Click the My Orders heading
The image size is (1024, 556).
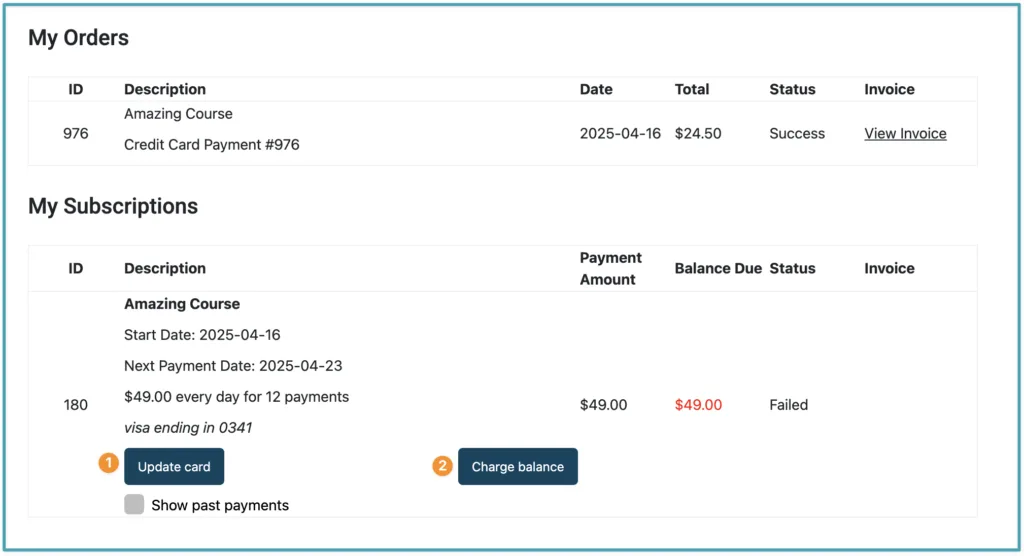[78, 38]
